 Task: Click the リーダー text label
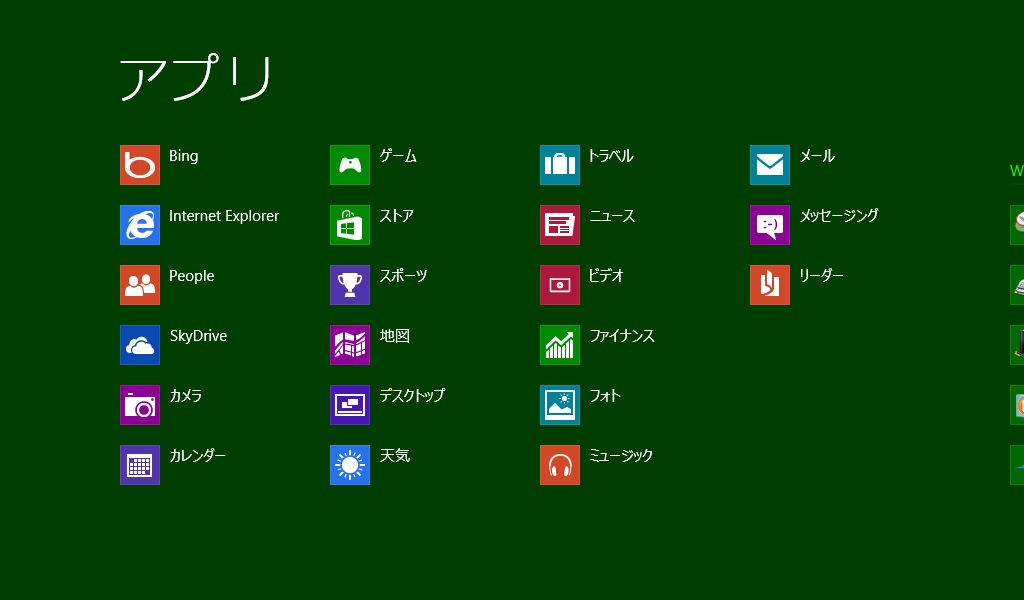(822, 276)
